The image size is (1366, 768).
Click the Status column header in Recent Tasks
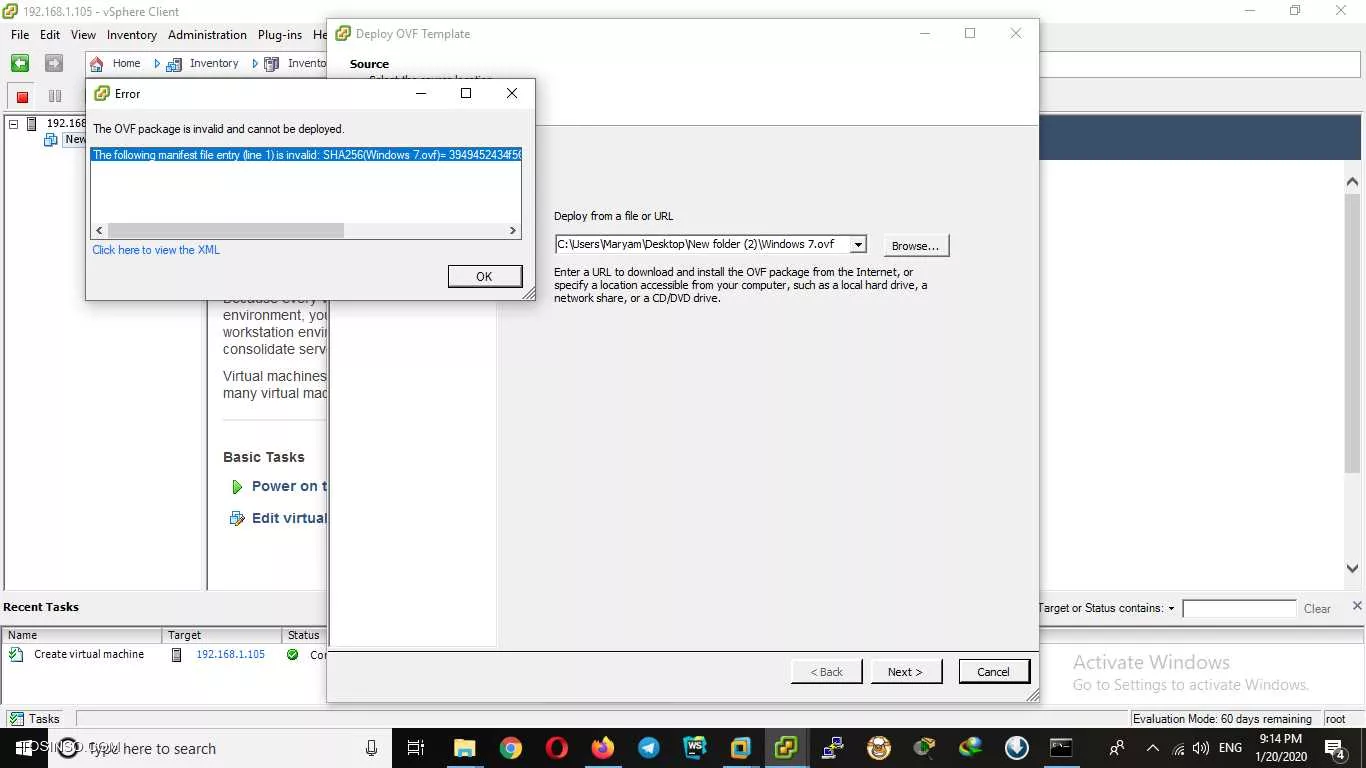coord(304,635)
